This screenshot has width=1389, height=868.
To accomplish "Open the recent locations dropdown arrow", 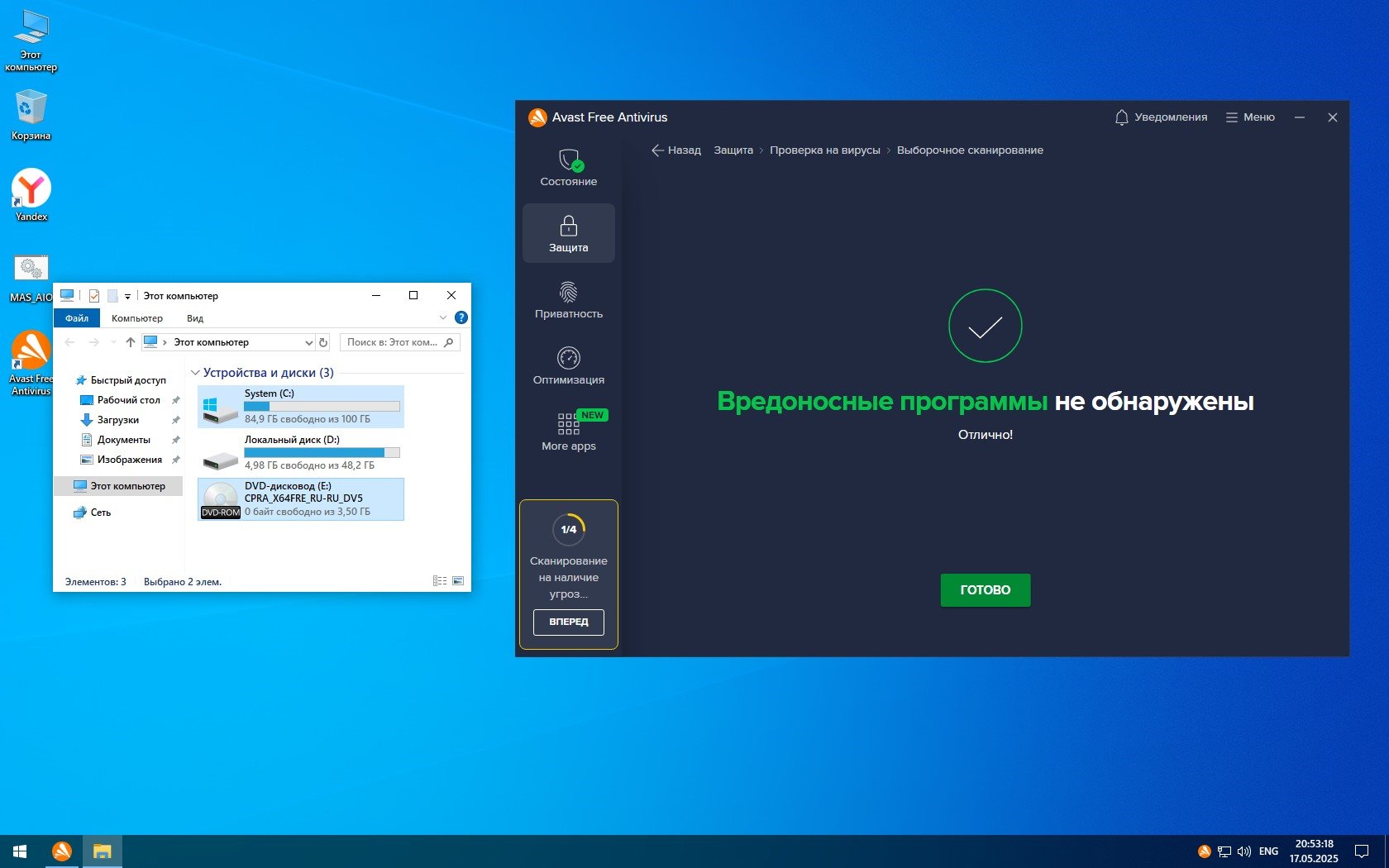I will (112, 342).
